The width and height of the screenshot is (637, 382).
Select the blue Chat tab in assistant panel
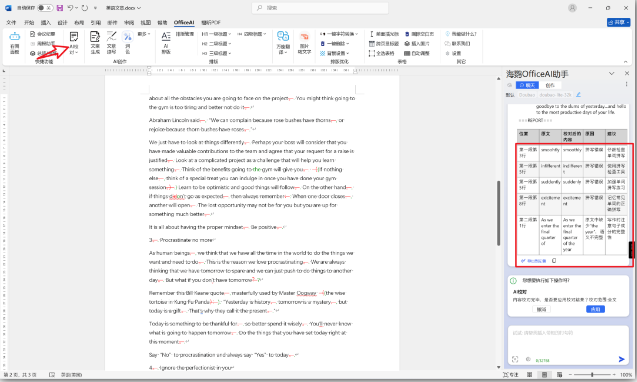click(527, 85)
